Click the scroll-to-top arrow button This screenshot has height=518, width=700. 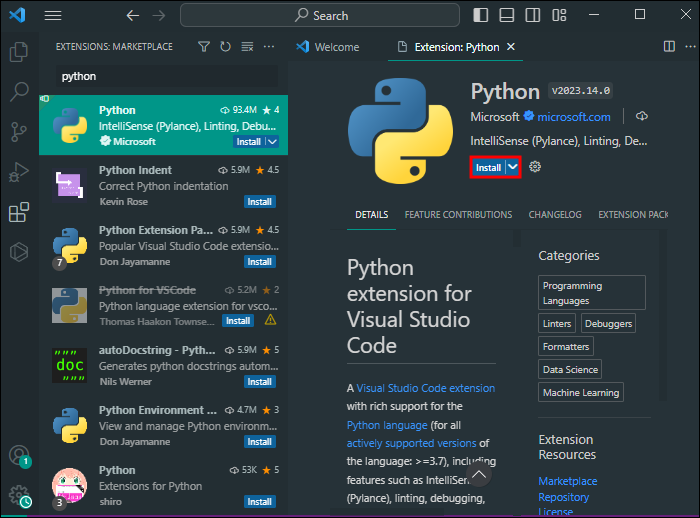479,475
